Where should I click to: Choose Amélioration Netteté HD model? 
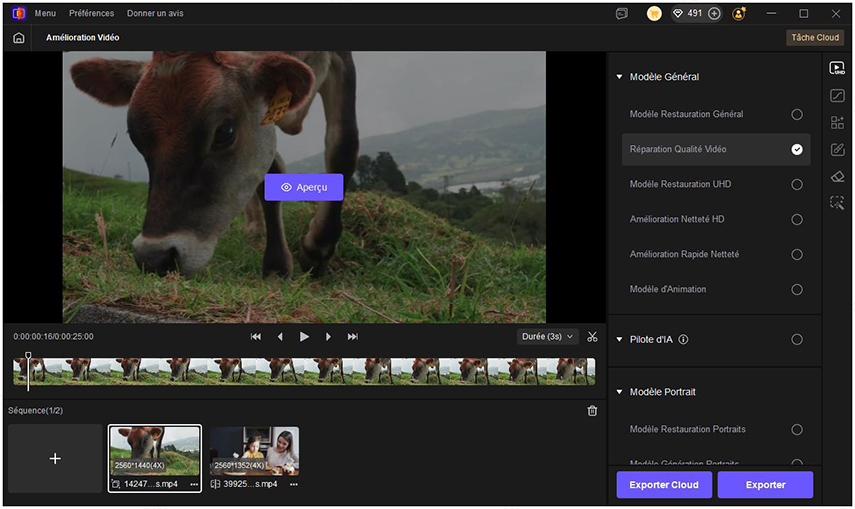coord(797,219)
